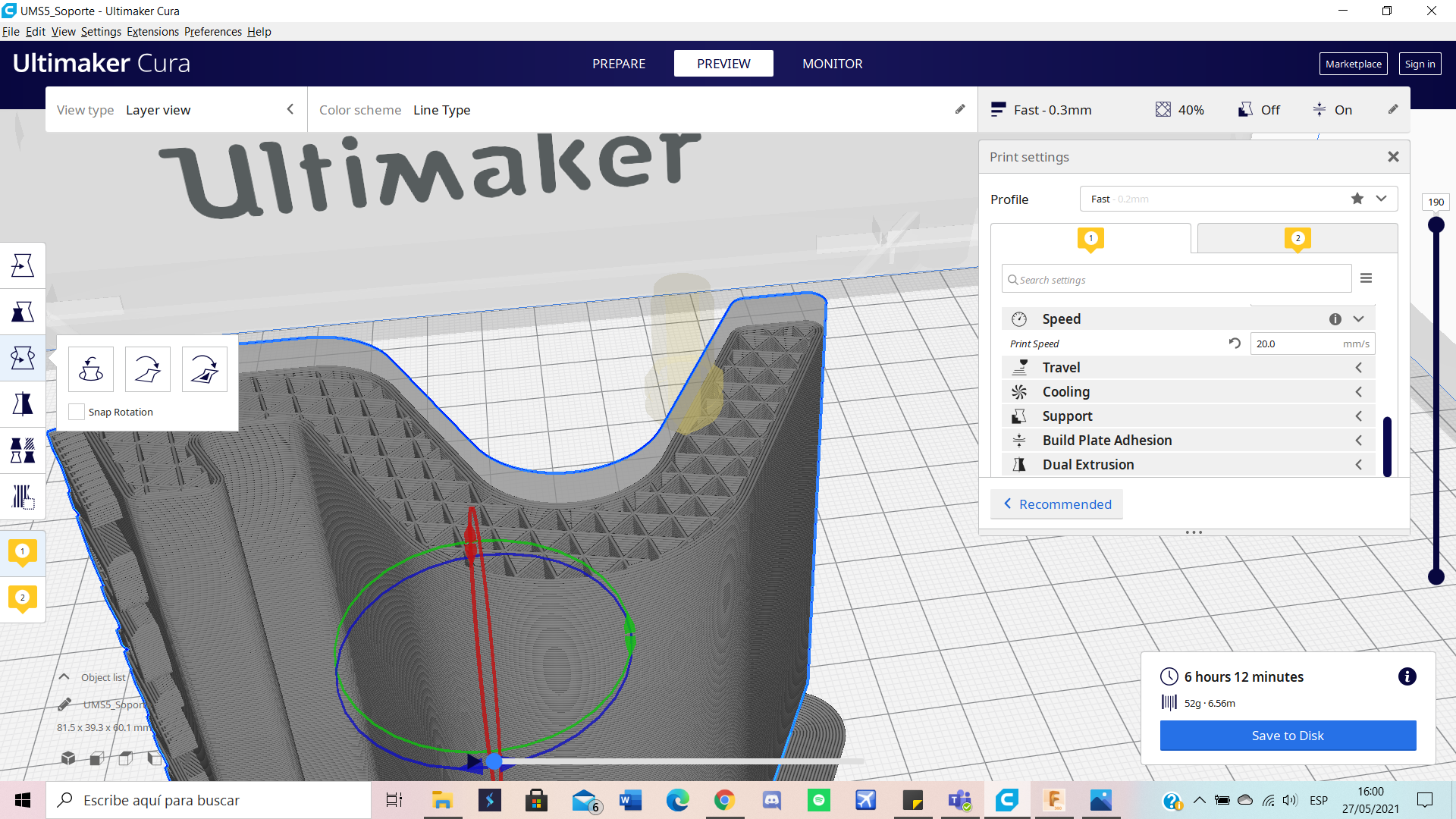The image size is (1456, 819).
Task: Switch to extruder 2 settings tab
Action: point(1298,238)
